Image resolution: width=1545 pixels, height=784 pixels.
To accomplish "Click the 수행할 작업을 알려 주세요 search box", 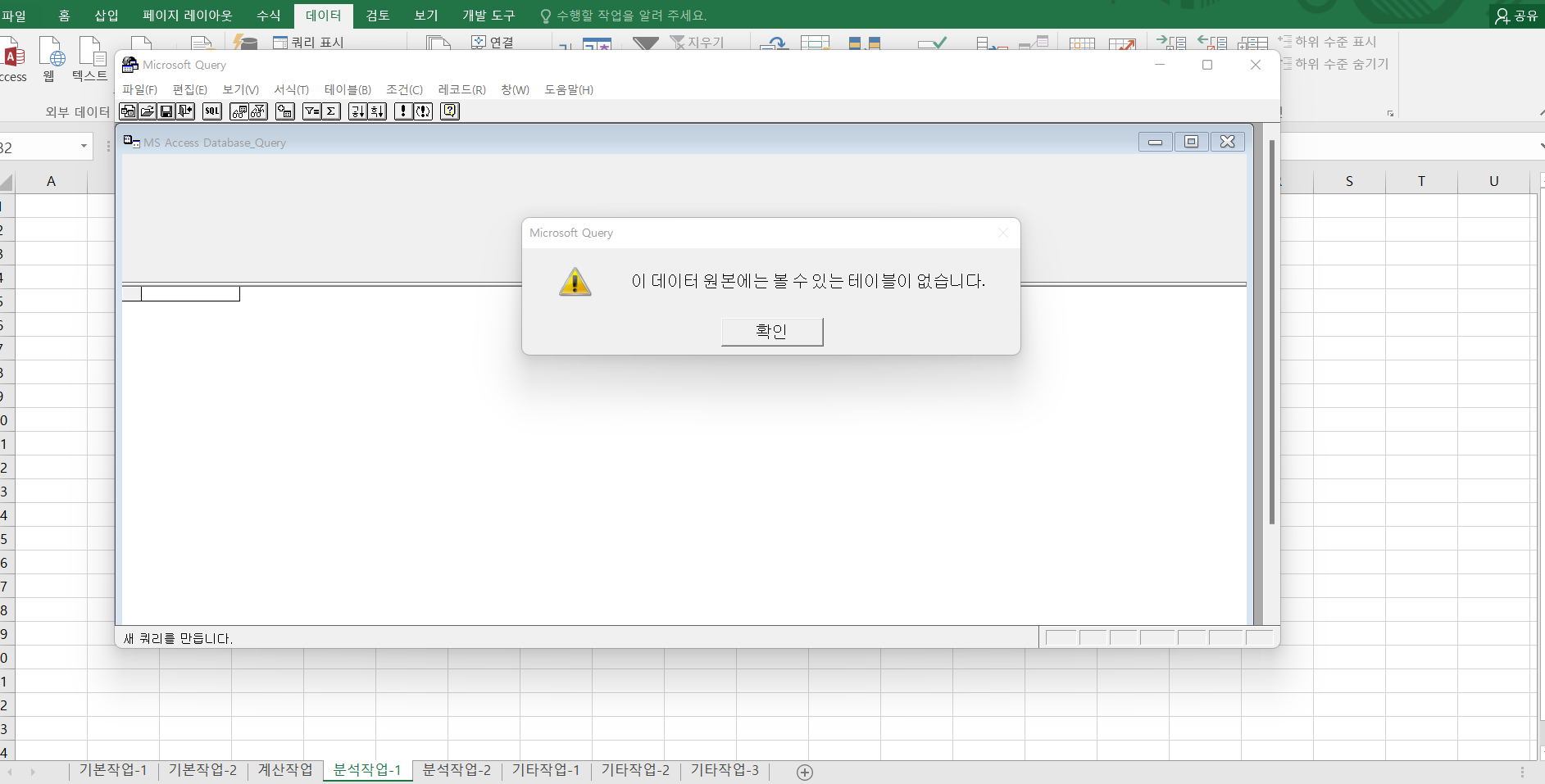I will 623,16.
